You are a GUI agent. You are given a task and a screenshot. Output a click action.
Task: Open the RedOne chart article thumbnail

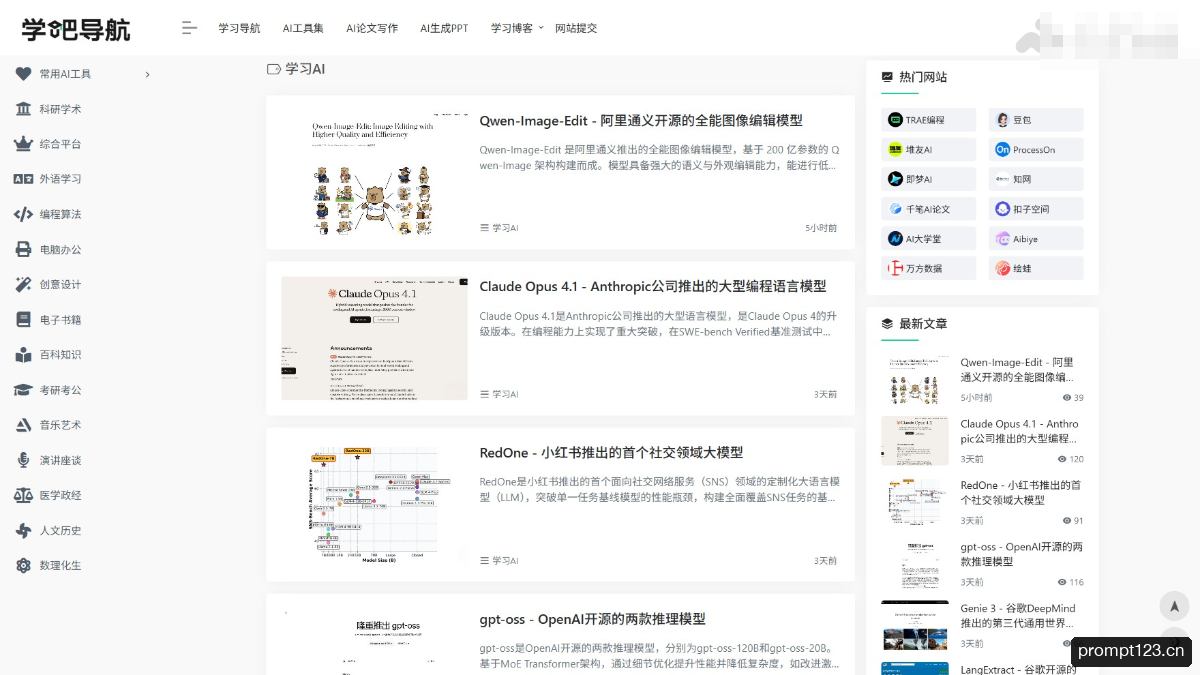[x=374, y=505]
